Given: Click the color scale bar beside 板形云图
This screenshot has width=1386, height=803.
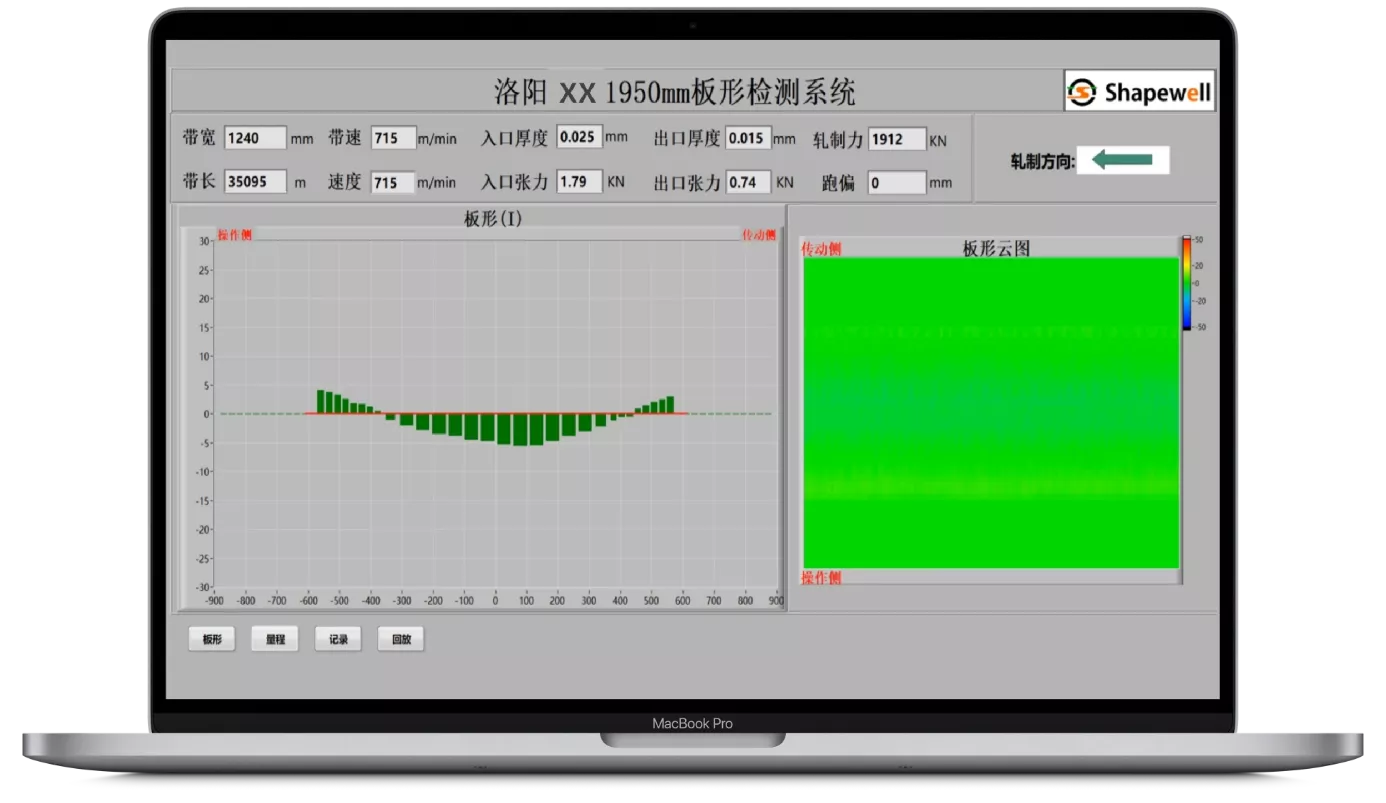Looking at the screenshot, I should pos(1187,283).
